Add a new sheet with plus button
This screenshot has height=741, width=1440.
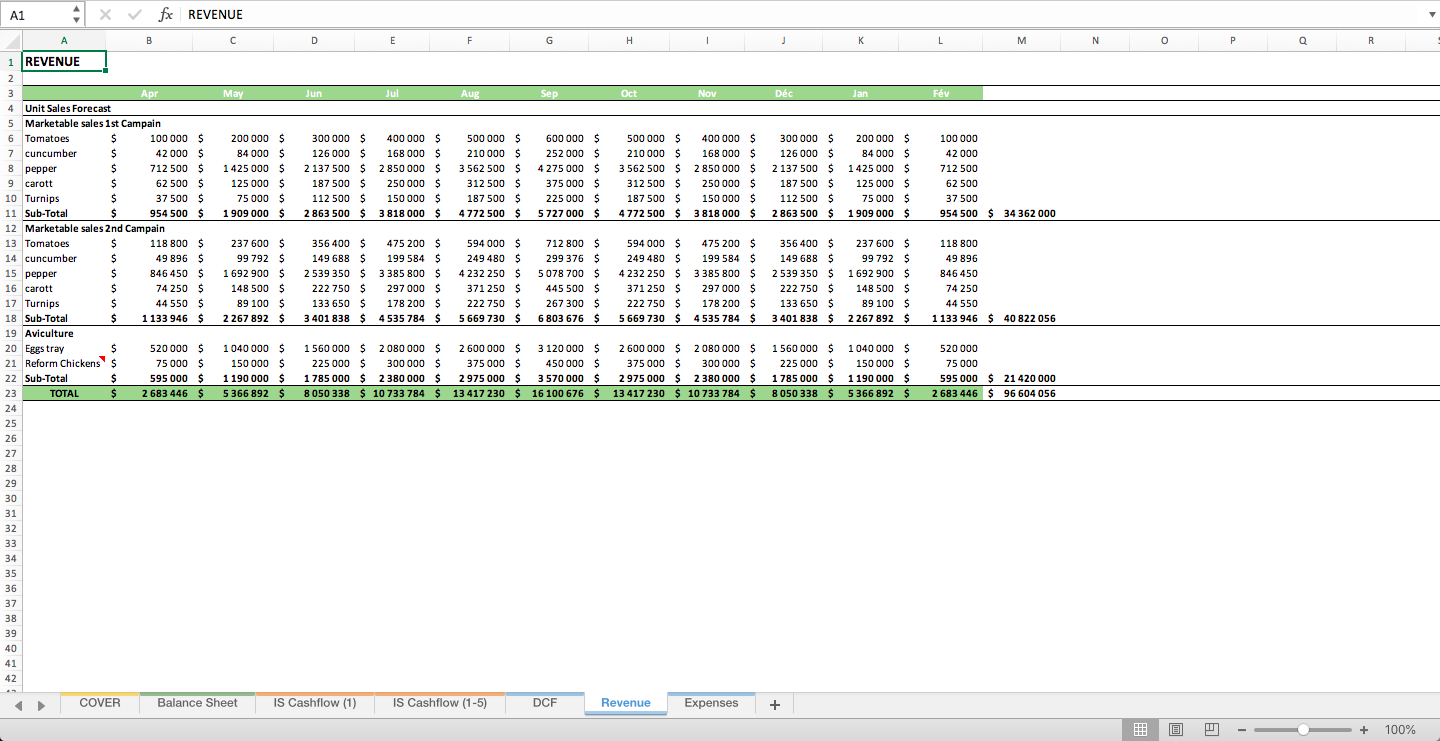774,704
